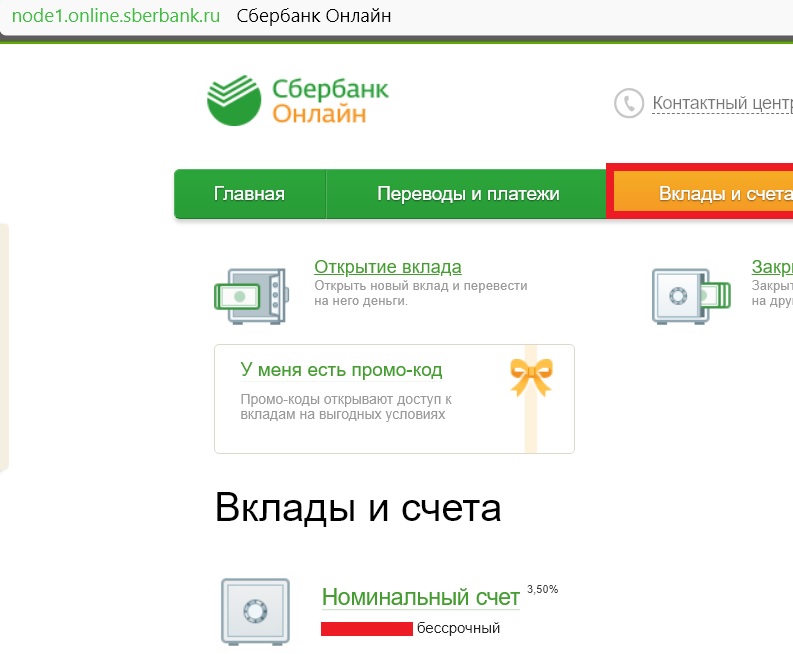Switch to Переводы и платежи tab
This screenshot has width=793, height=654.
tap(467, 194)
